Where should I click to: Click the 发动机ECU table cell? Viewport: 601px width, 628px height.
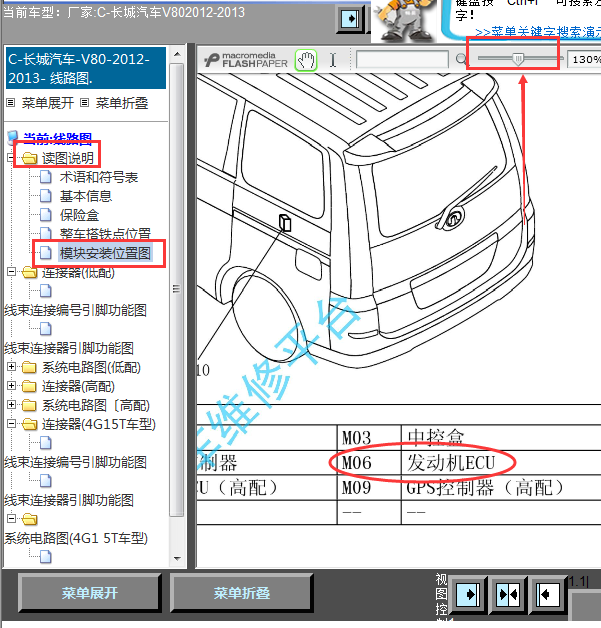pos(501,463)
